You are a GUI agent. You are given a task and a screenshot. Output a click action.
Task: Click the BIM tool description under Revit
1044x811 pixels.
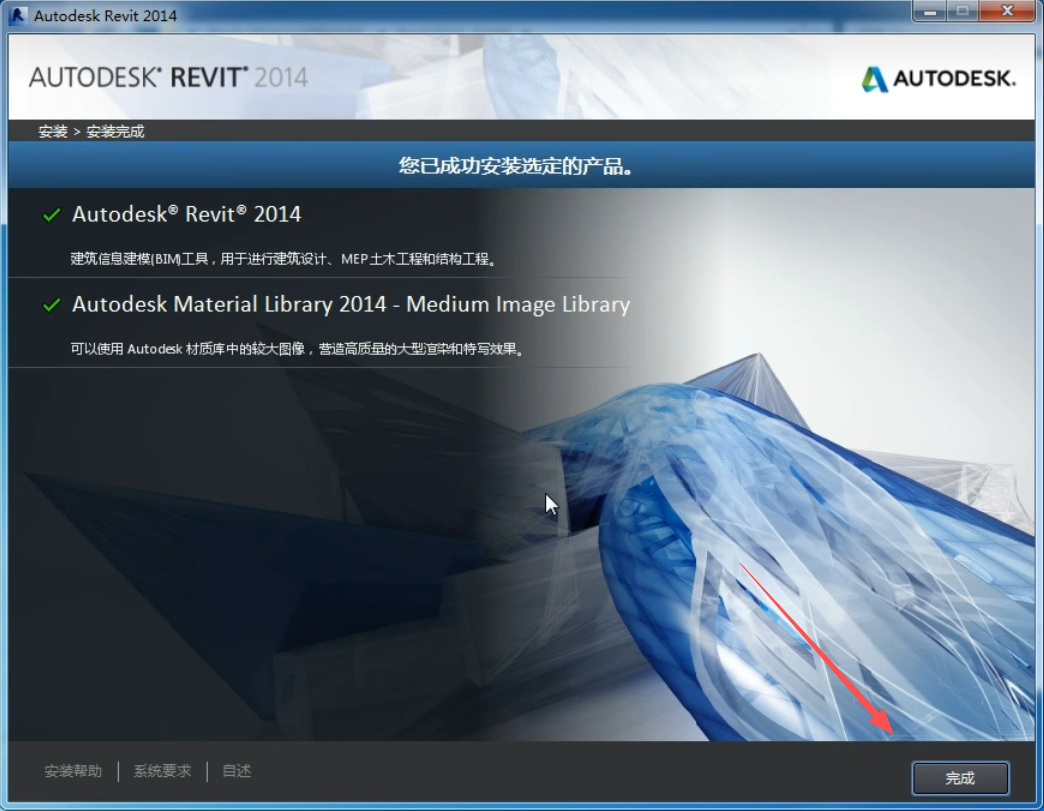tap(284, 259)
